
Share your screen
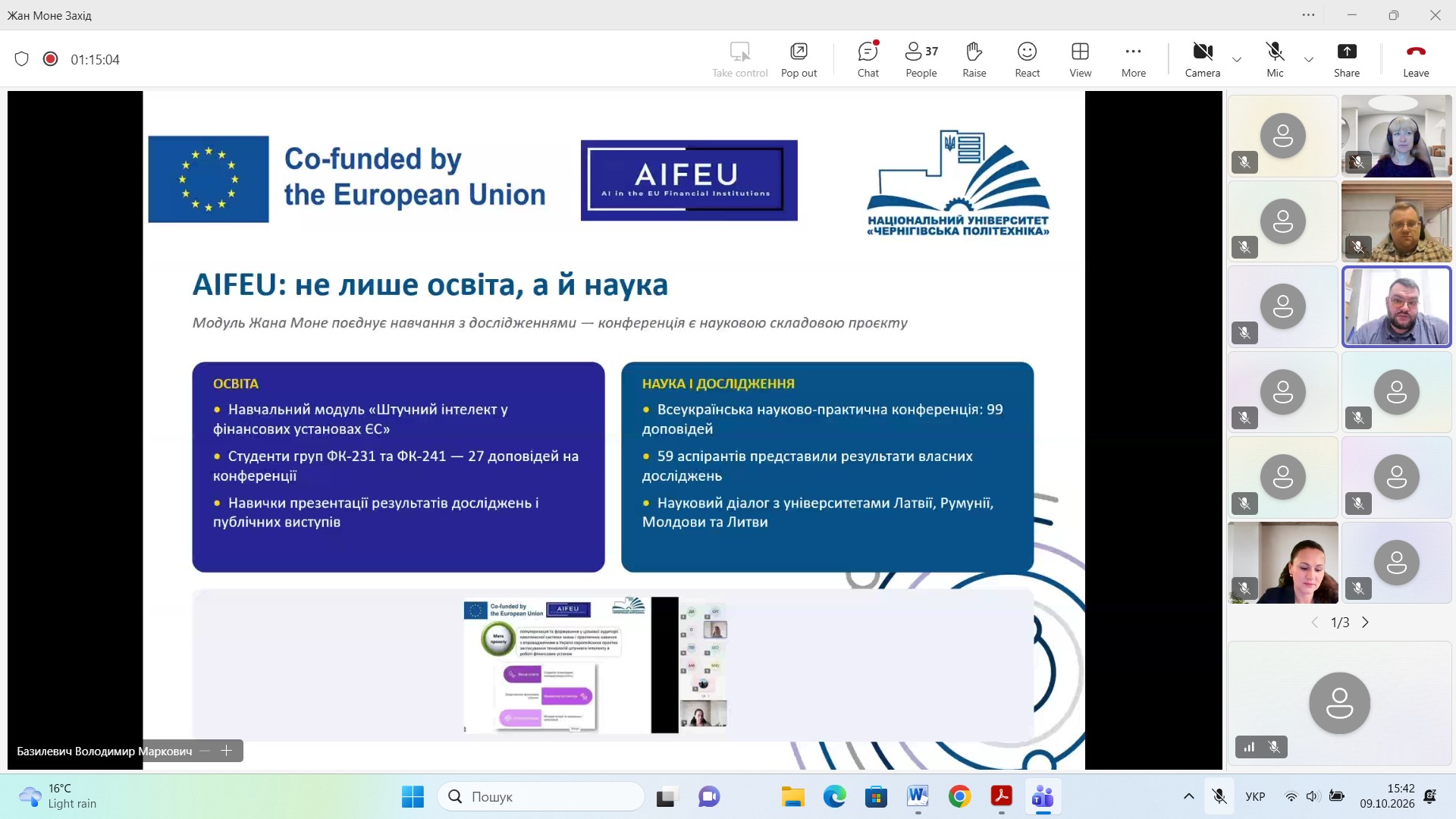coord(1347,59)
